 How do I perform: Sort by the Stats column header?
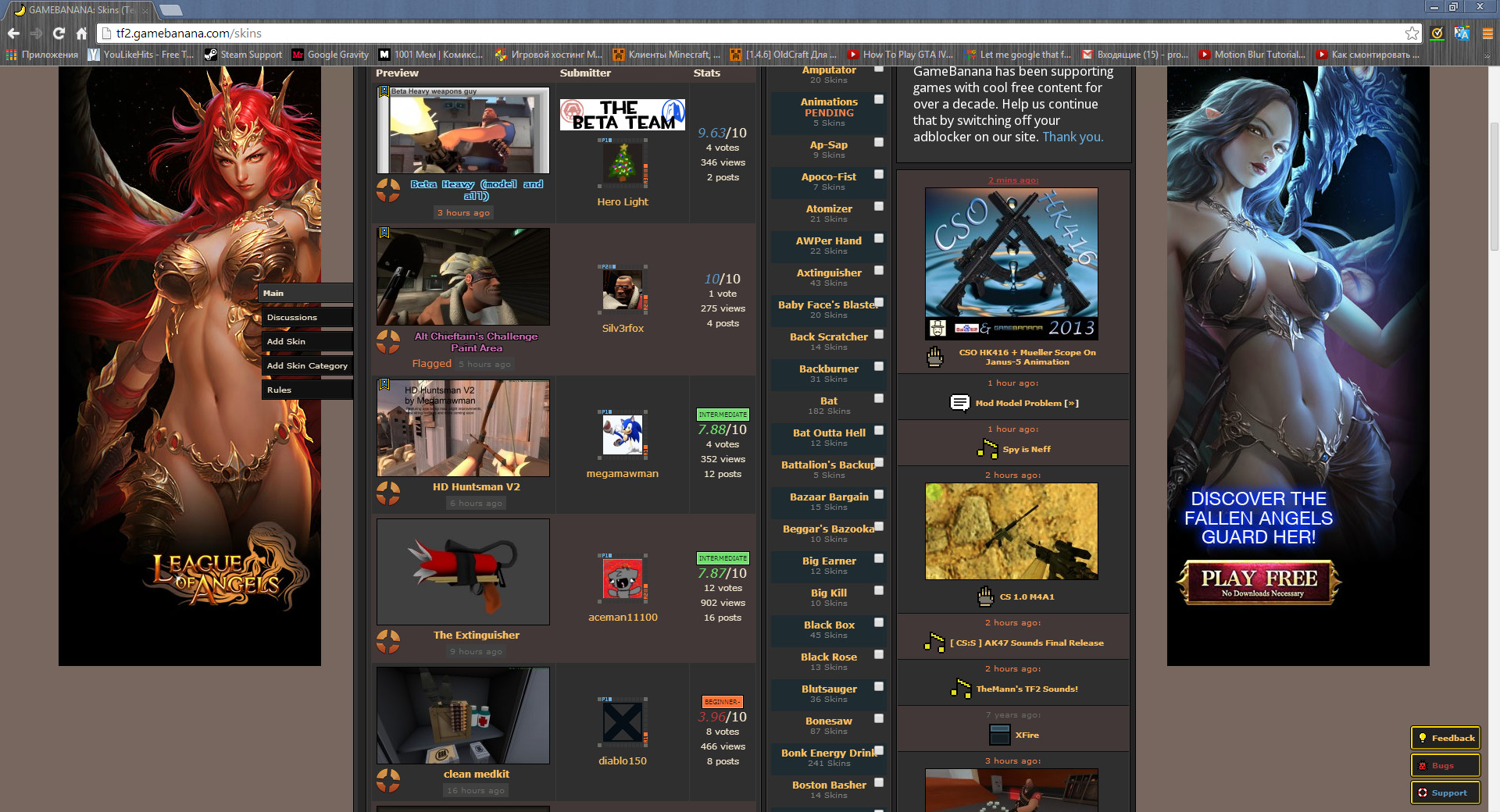click(x=706, y=73)
